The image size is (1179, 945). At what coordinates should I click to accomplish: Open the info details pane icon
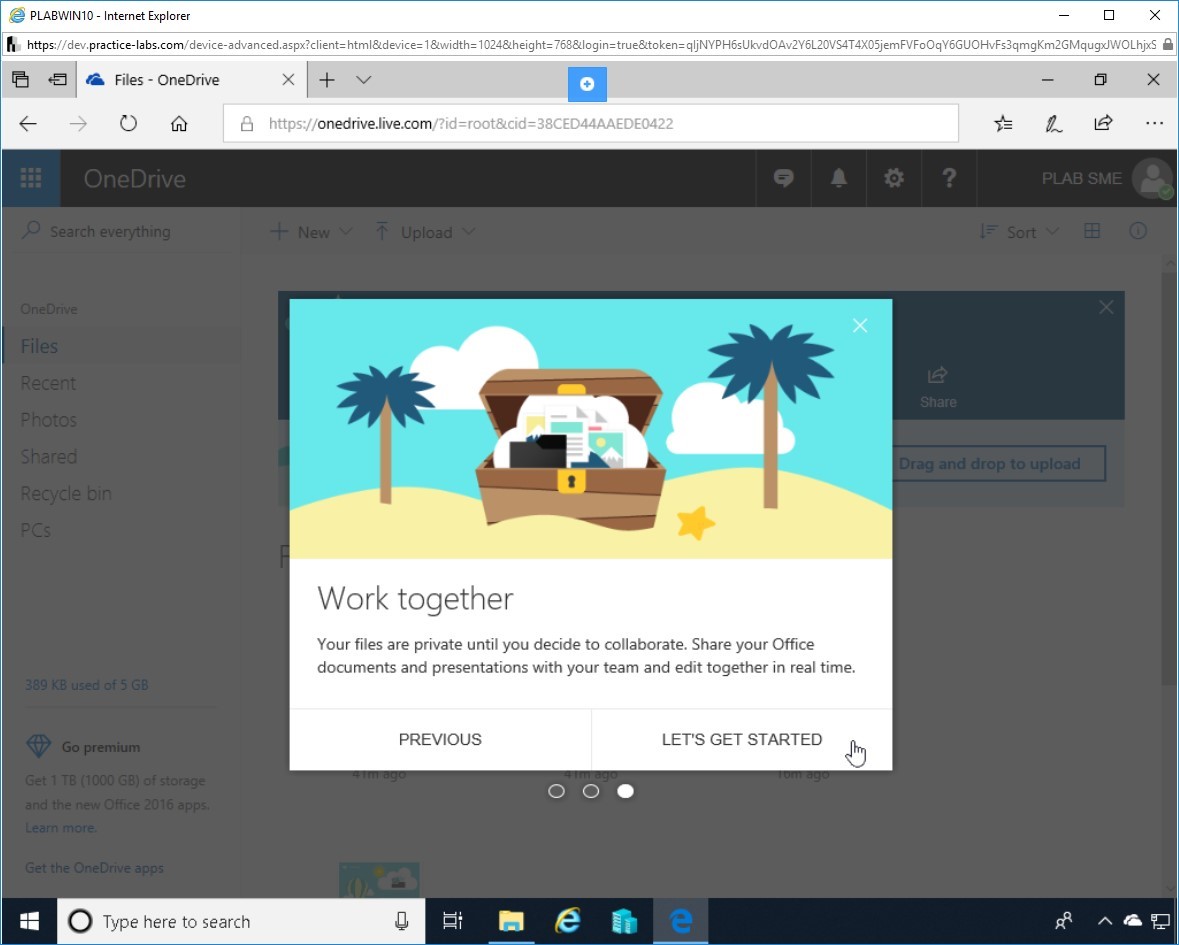tap(1138, 232)
